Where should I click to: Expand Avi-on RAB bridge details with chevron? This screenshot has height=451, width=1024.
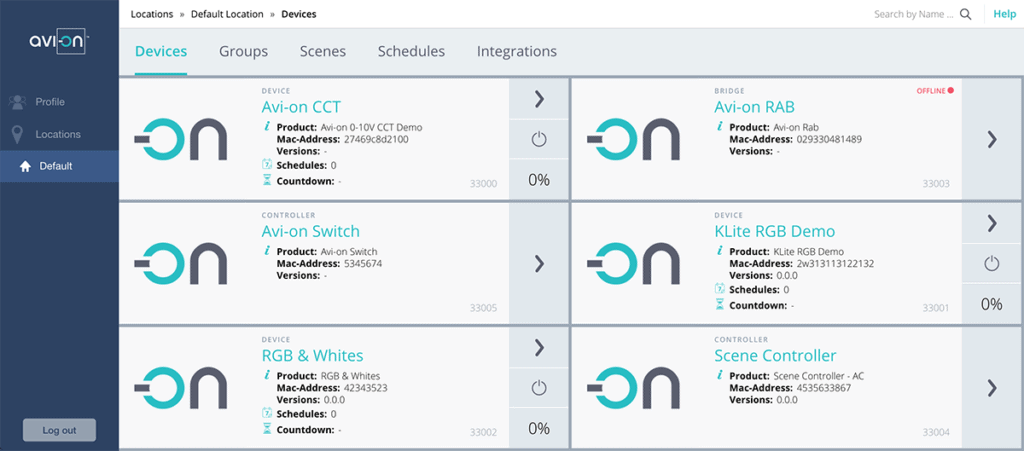pyautogui.click(x=991, y=139)
